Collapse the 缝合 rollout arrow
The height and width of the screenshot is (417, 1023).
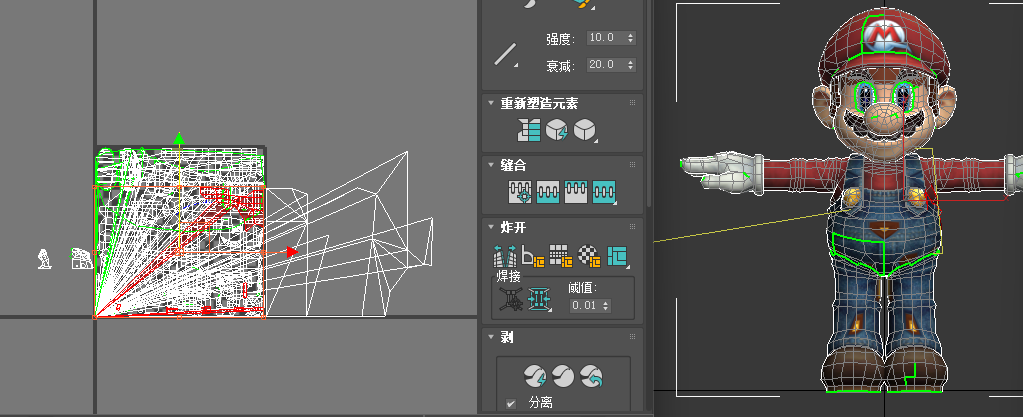[x=491, y=165]
